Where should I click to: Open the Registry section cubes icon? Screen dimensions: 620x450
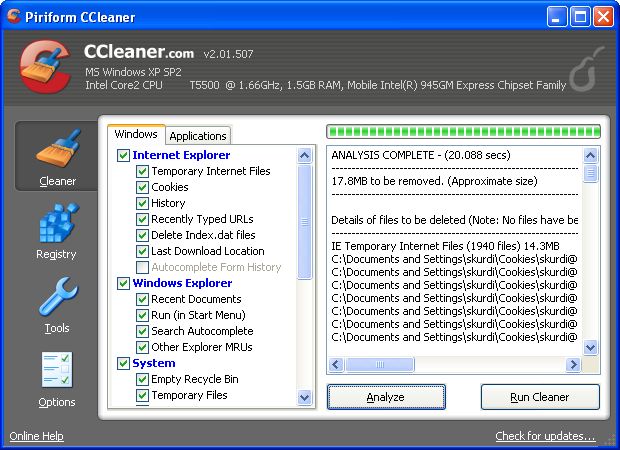pos(59,222)
